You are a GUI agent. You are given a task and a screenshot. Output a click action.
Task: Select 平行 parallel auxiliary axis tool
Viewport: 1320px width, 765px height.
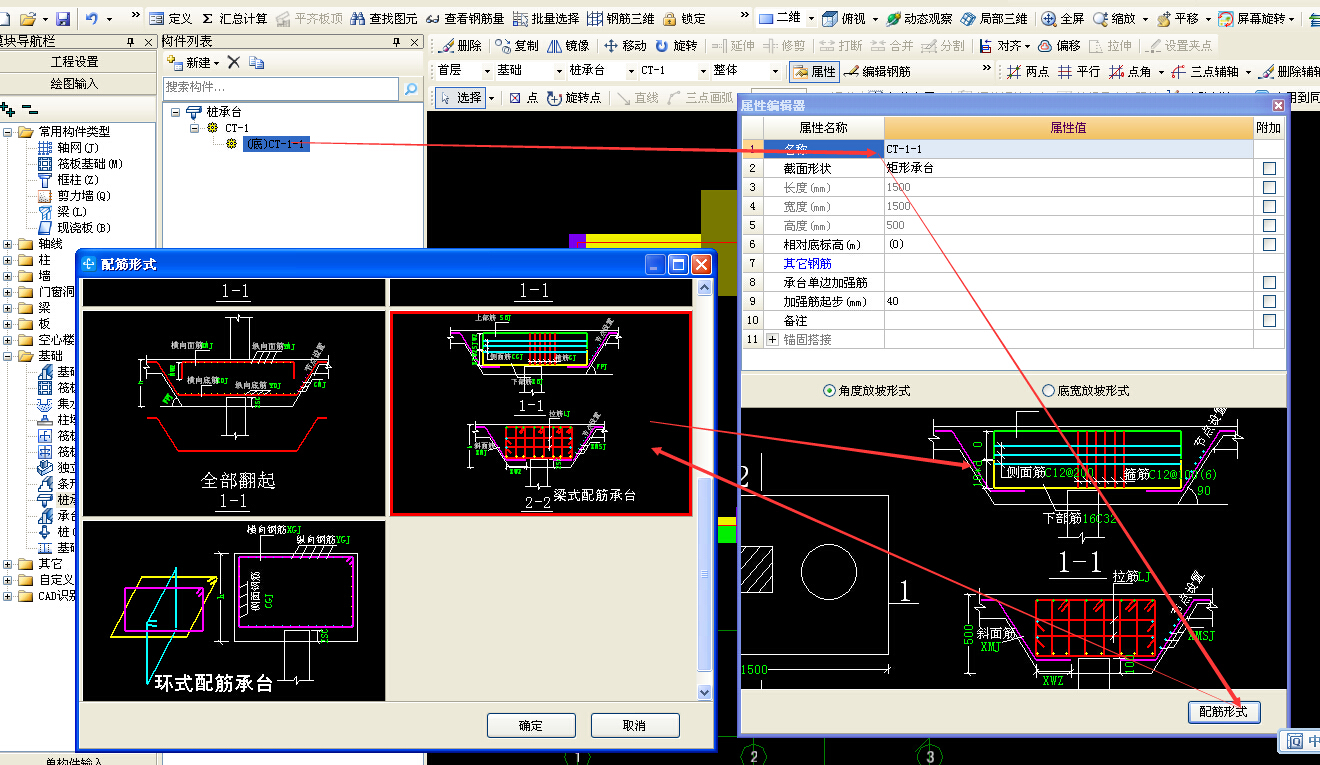1079,72
